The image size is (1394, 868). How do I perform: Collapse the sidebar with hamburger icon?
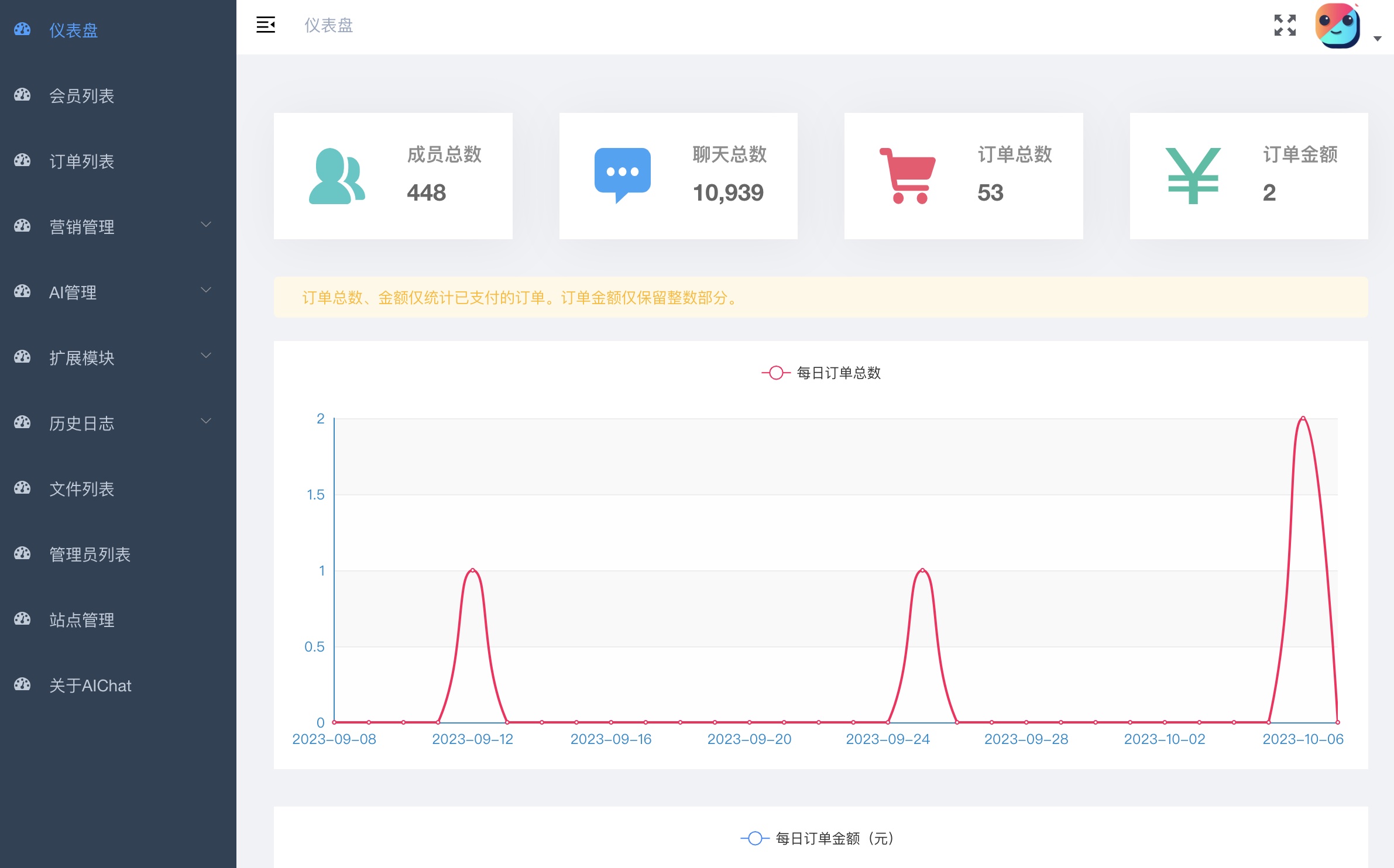(266, 25)
